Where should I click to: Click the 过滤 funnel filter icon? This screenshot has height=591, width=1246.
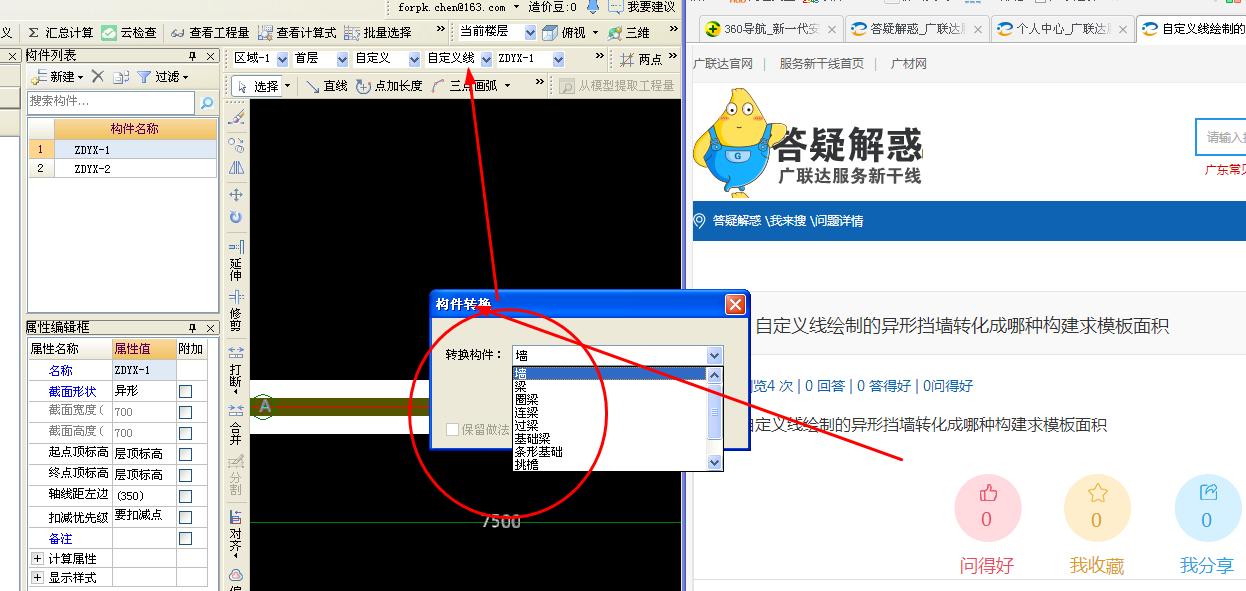144,77
